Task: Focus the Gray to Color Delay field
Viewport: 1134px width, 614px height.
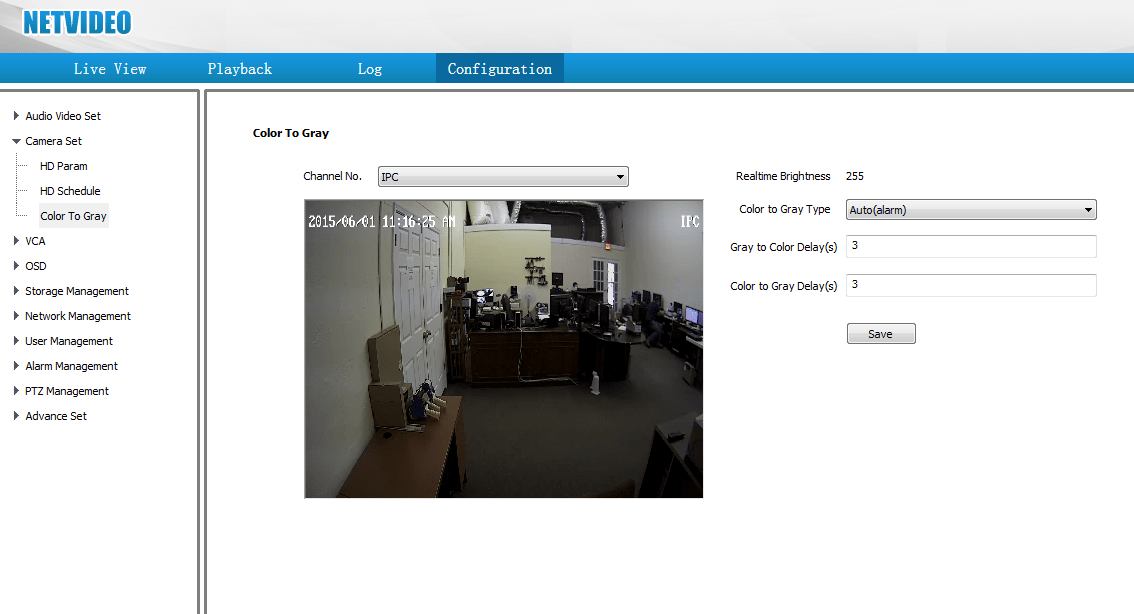Action: pos(971,246)
